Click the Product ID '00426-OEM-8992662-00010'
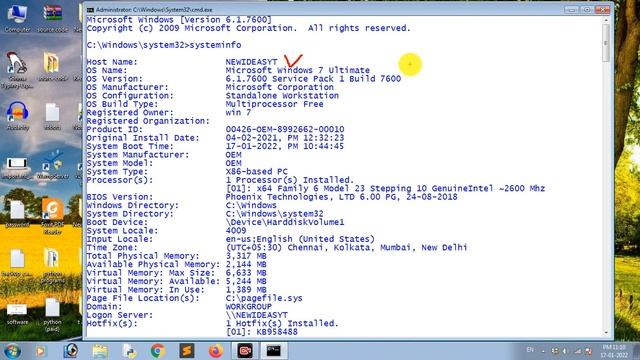 coord(285,129)
